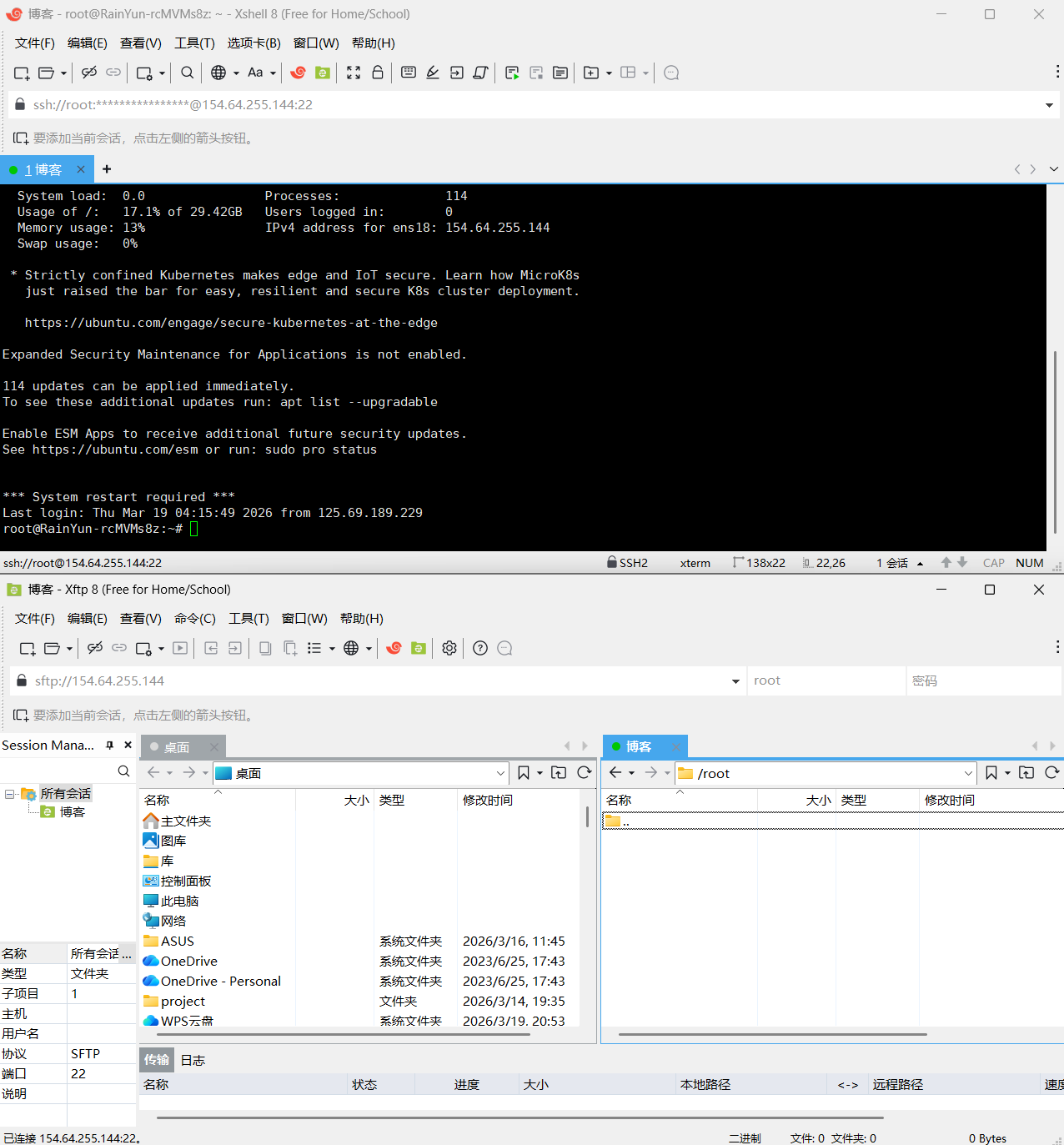Click the new session icon in Xftp toolbar
The height and width of the screenshot is (1145, 1064).
point(28,648)
